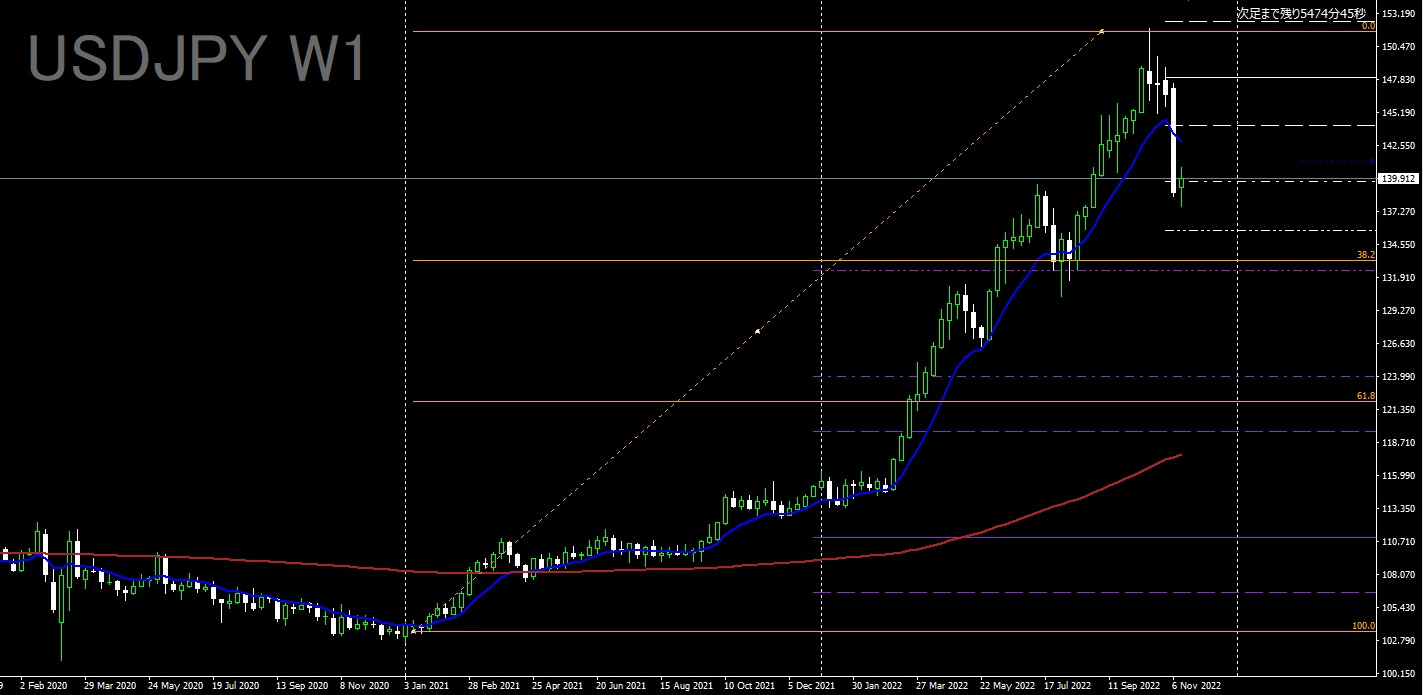Screen dimensions: 1423x695
Task: Click the 5 Dec 2021 date label
Action: click(x=814, y=687)
